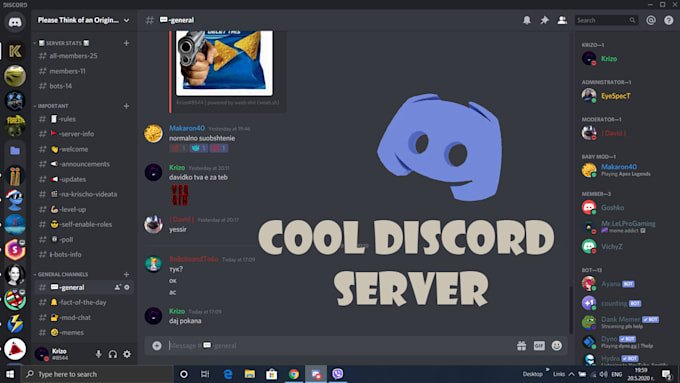
Task: Click Goshko in member list
Action: 612,208
